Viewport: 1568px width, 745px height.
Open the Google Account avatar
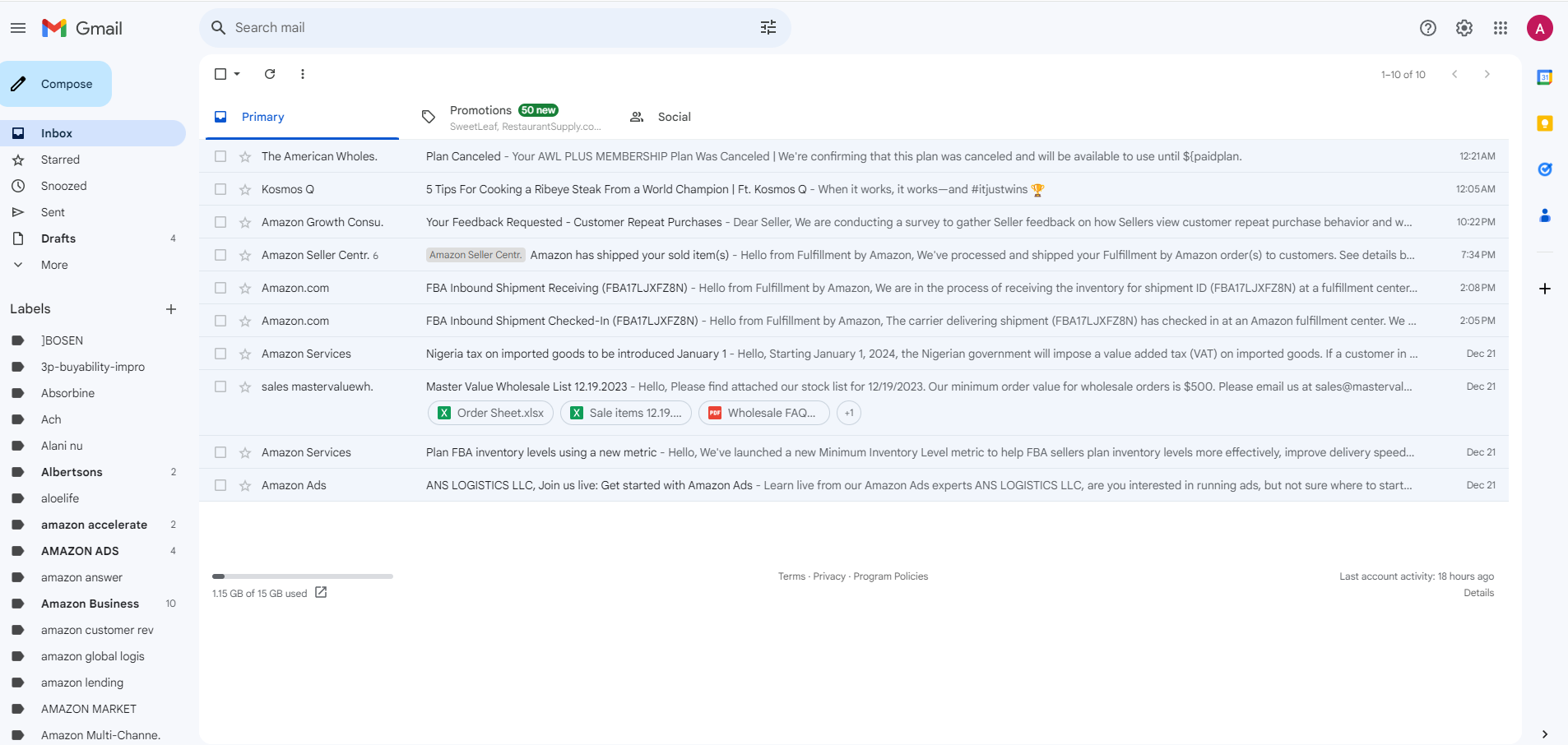(1540, 28)
